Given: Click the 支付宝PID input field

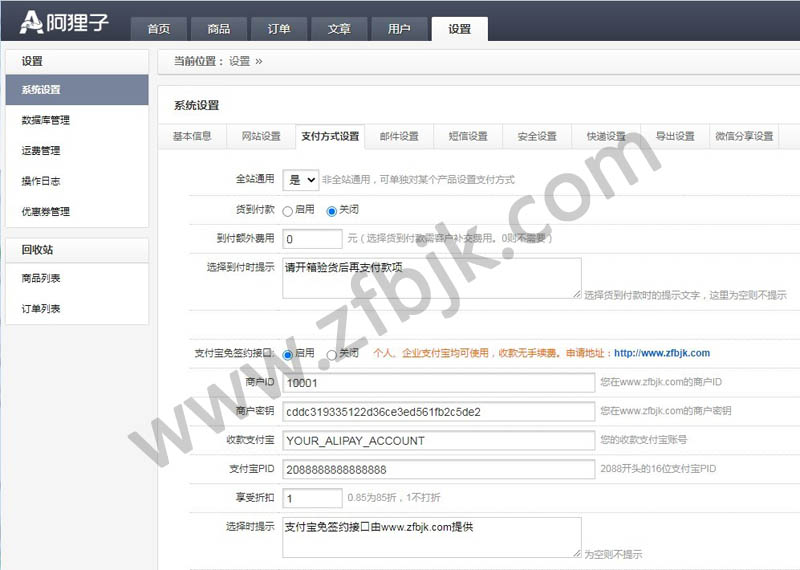Looking at the screenshot, I should pyautogui.click(x=439, y=469).
